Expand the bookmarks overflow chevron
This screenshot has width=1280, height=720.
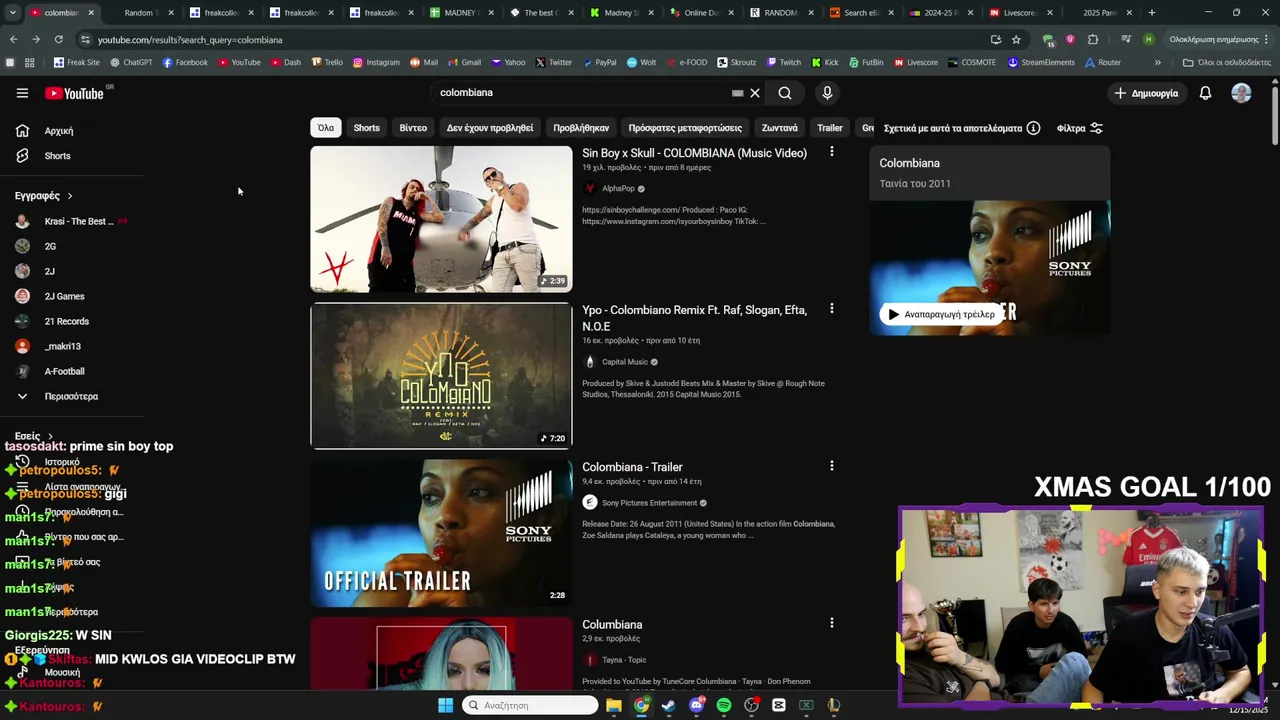1157,62
